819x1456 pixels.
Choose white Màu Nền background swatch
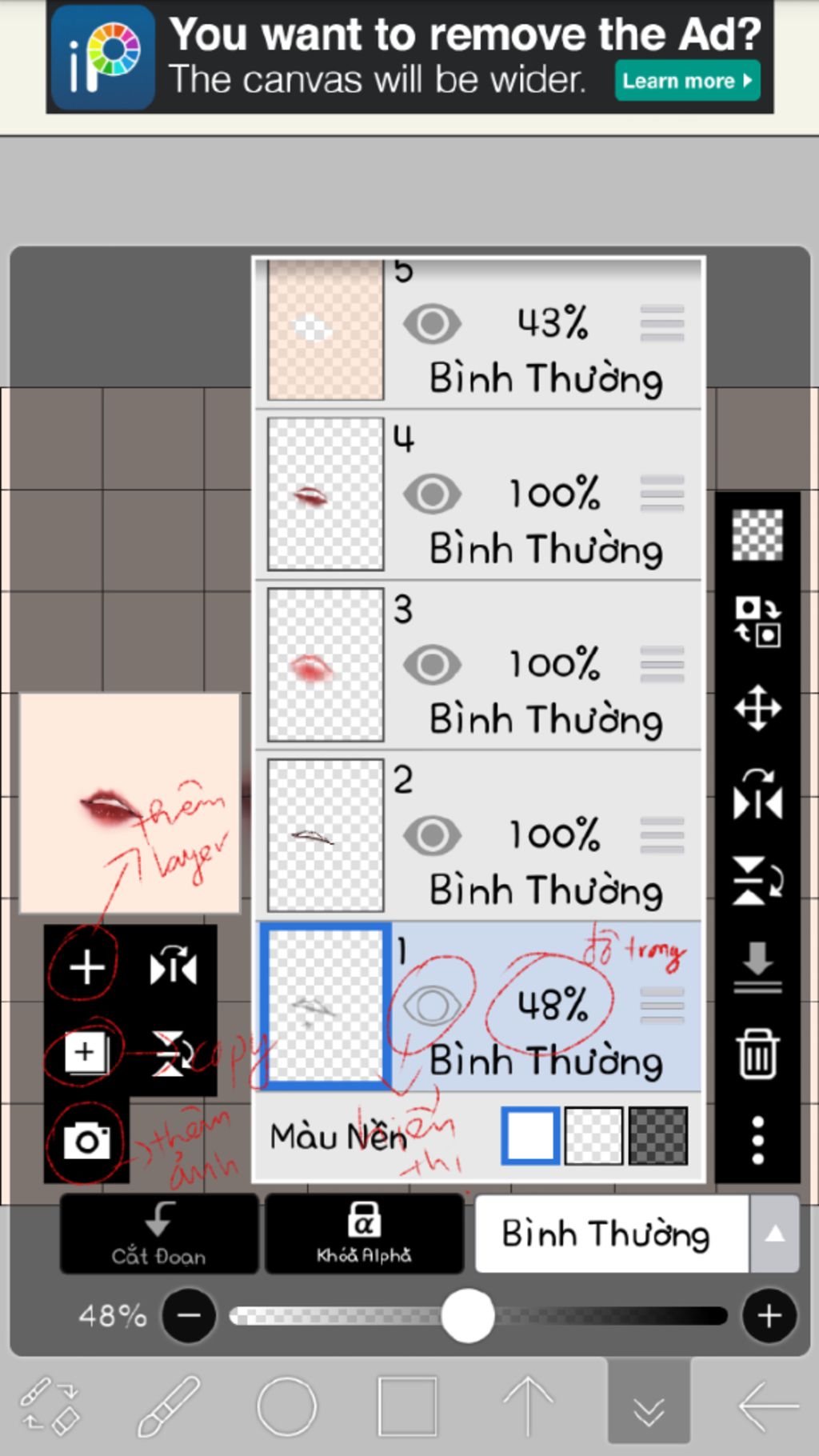(x=530, y=1135)
